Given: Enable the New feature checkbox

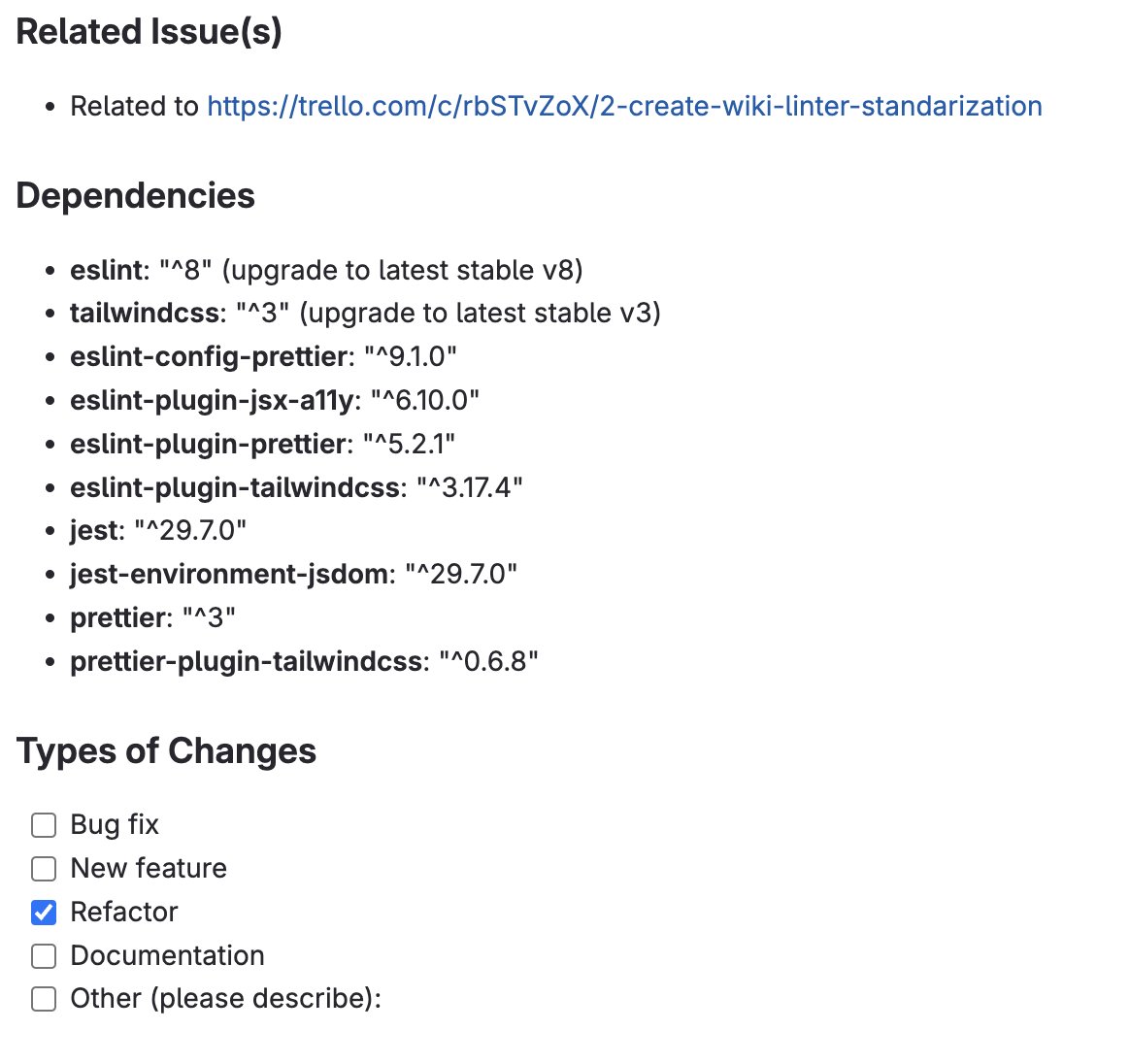Looking at the screenshot, I should pyautogui.click(x=44, y=869).
